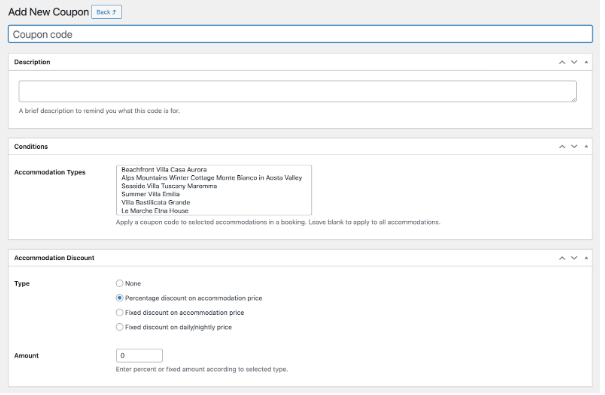This screenshot has width=605, height=395.
Task: Move the Conditions panel down
Action: click(574, 147)
